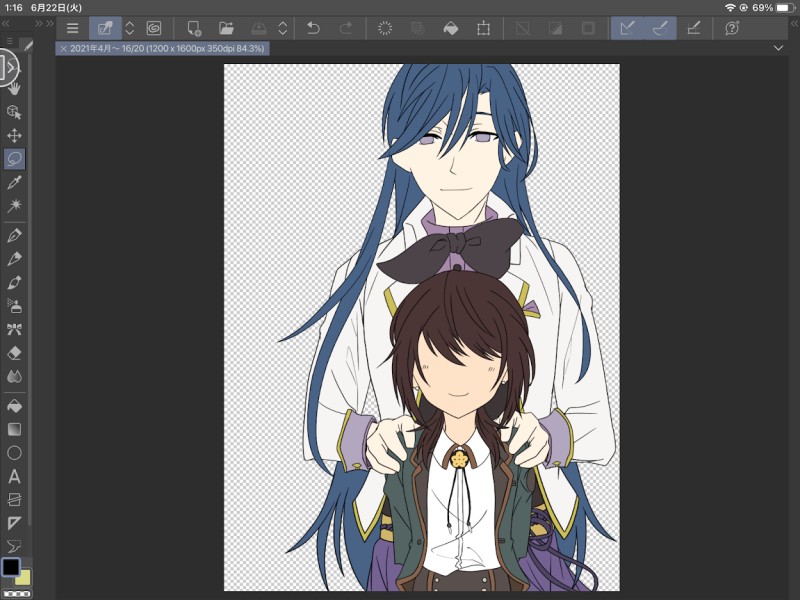Screen dimensions: 800x600
Task: Select the Move Layer tool
Action: click(14, 135)
